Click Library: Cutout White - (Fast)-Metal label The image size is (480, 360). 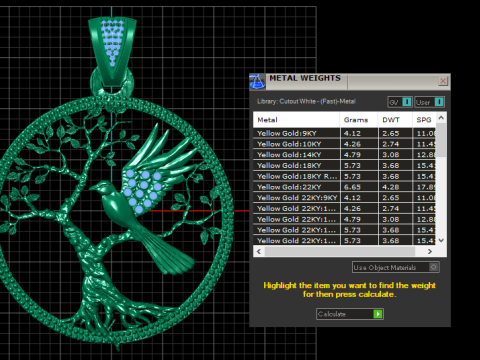click(306, 101)
